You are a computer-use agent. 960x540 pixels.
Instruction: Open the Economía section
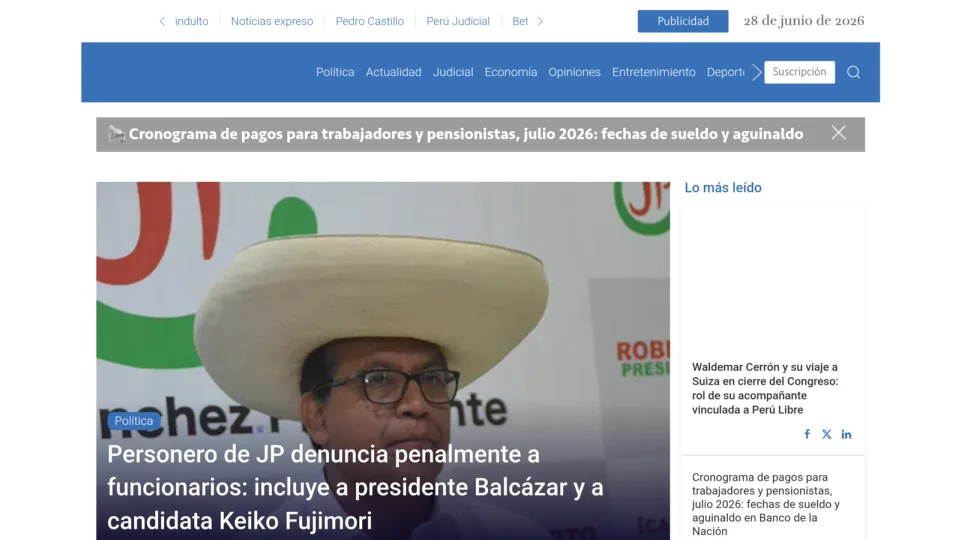[x=511, y=72]
